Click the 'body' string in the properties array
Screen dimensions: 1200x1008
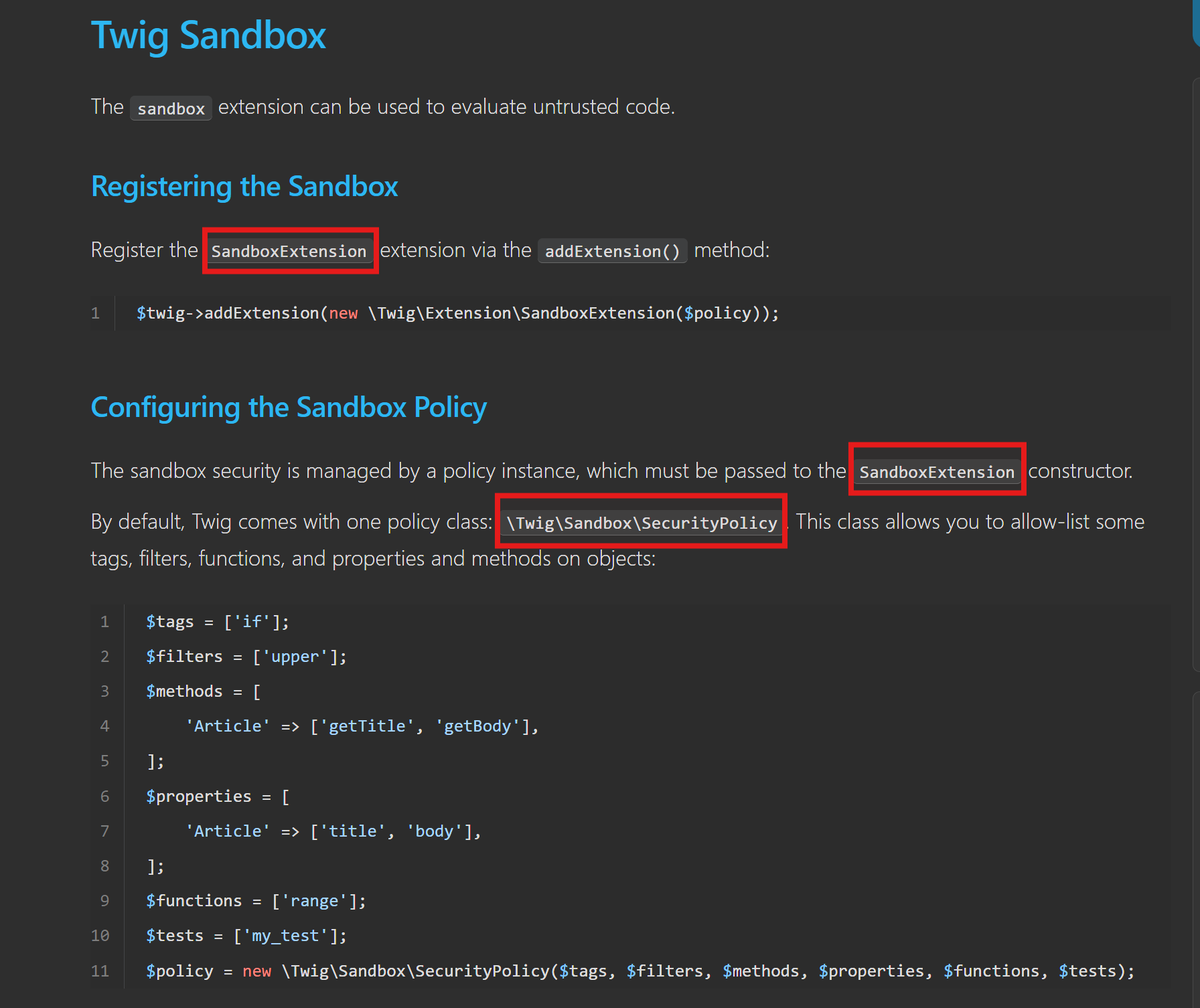[435, 831]
